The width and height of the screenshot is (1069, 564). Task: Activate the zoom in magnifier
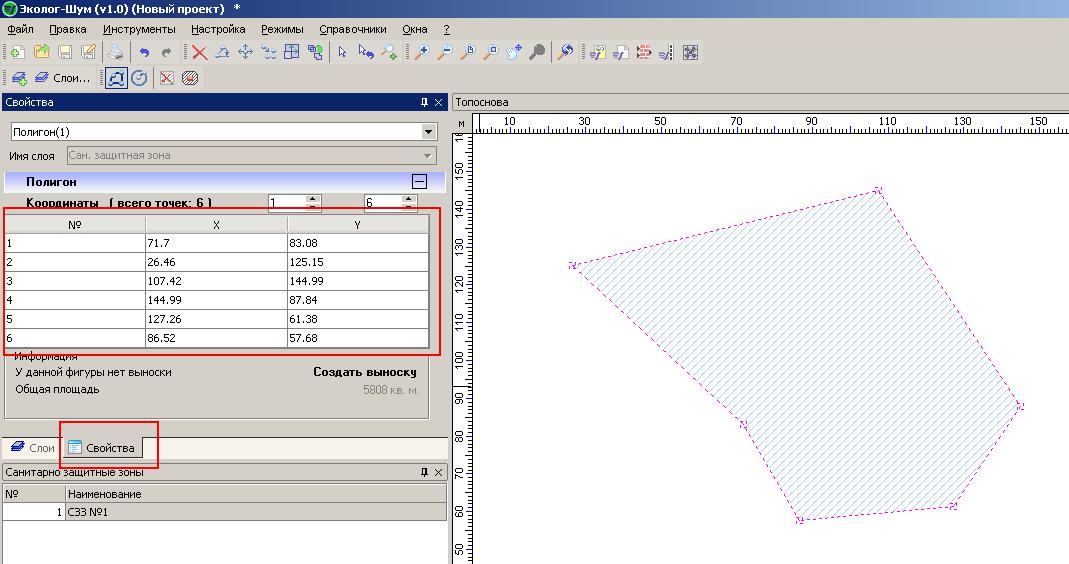tap(421, 53)
